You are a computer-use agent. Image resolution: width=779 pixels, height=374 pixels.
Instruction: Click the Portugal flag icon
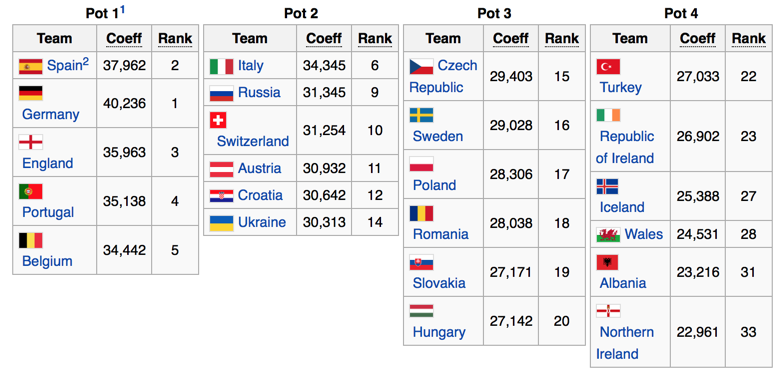[x=30, y=191]
